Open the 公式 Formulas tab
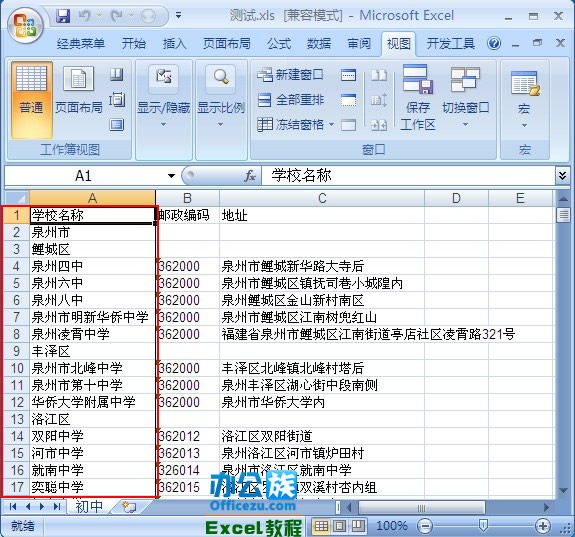Viewport: 575px width, 537px height. click(x=279, y=44)
